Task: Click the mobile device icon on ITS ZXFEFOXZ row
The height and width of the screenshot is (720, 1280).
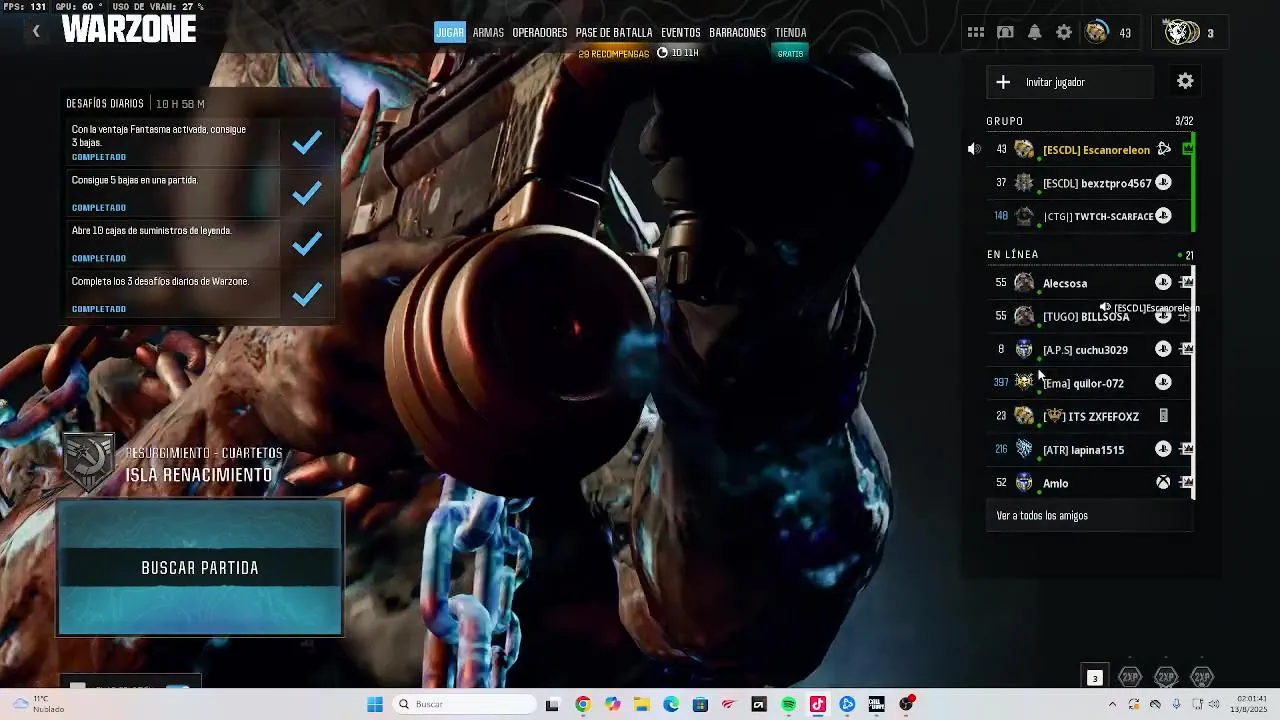Action: [x=1163, y=416]
